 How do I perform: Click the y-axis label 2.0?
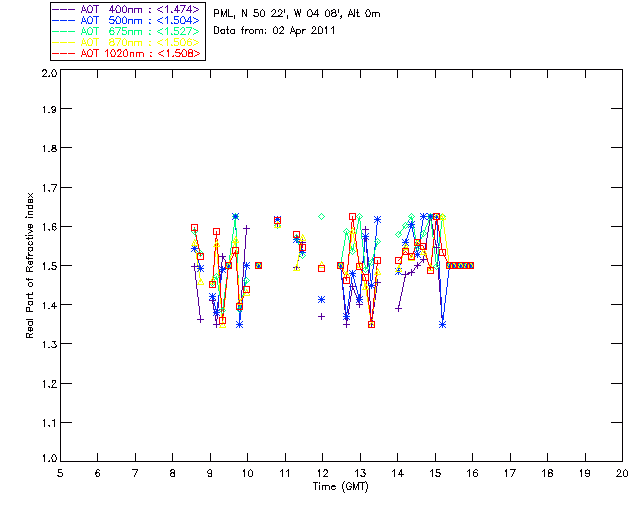(49, 73)
